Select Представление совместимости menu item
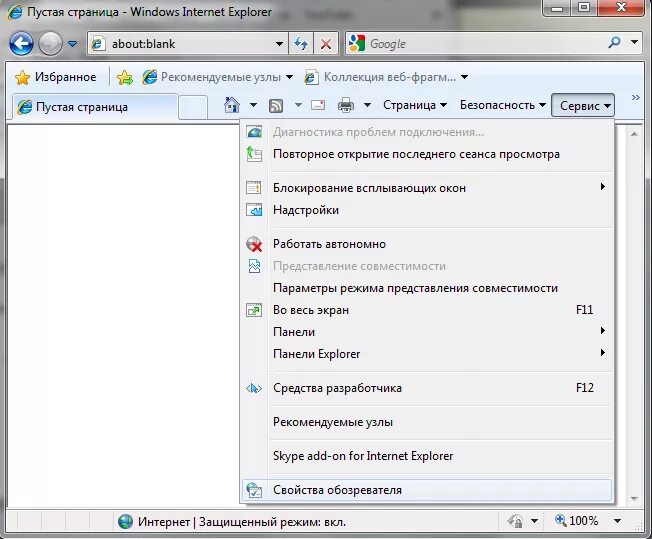Screen dimensions: 652x539 pyautogui.click(x=426, y=266)
